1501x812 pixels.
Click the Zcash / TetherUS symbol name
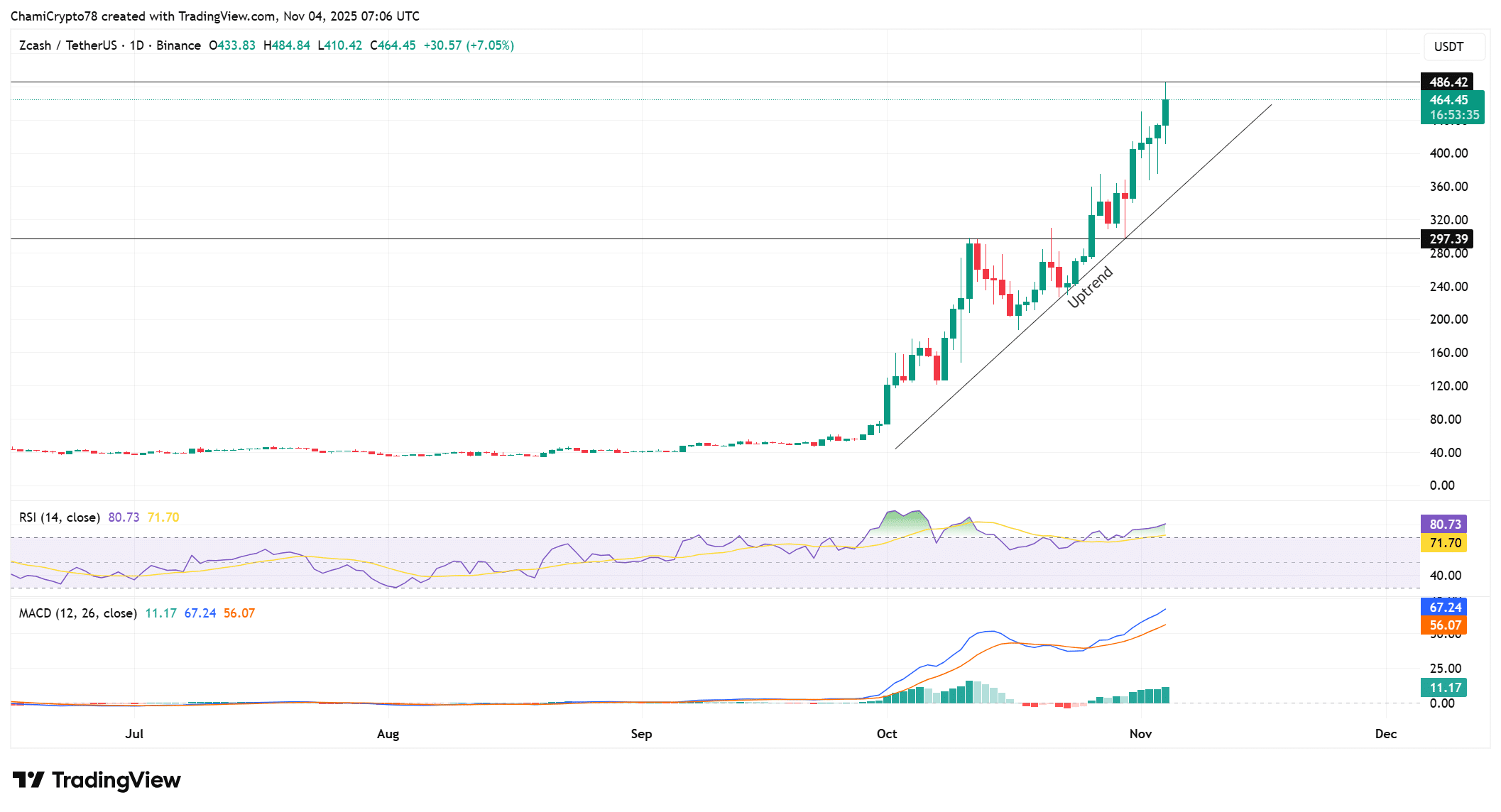point(67,45)
